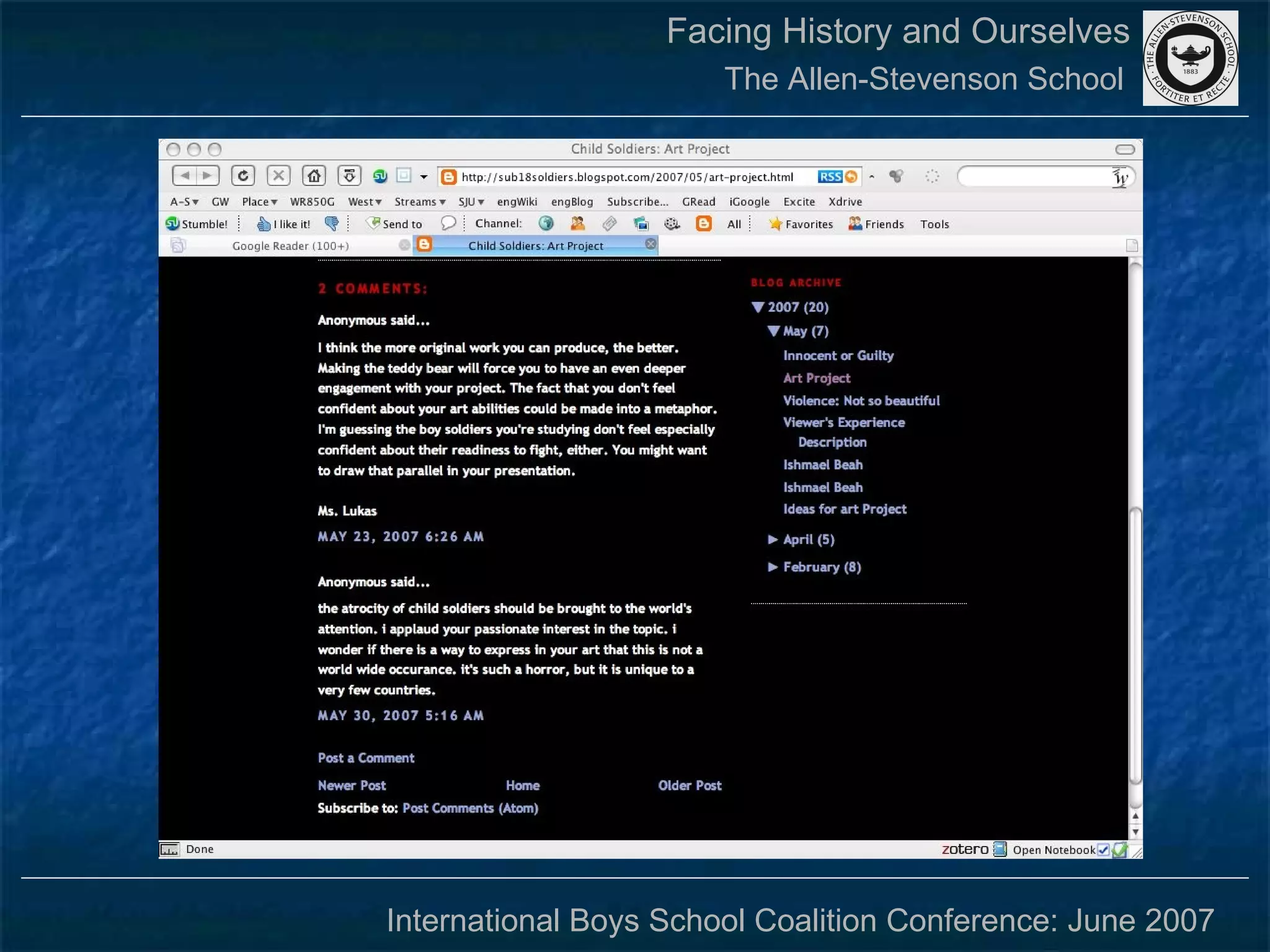Click the RSS feed icon in address bar

click(830, 177)
